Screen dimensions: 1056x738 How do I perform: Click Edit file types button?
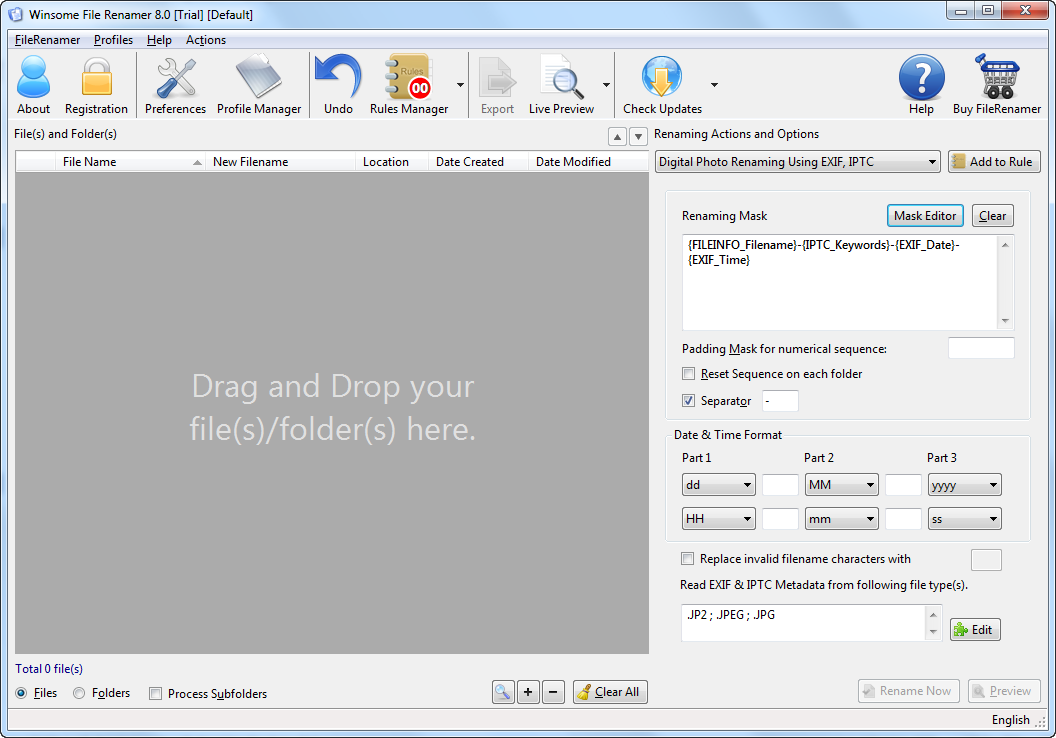tap(975, 630)
